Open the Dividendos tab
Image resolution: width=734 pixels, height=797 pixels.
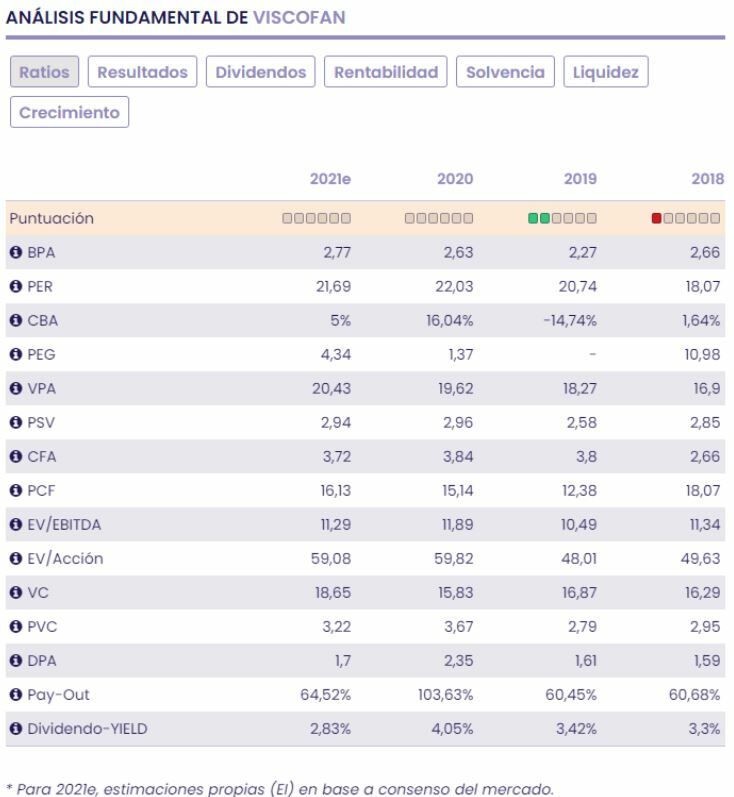tap(262, 72)
